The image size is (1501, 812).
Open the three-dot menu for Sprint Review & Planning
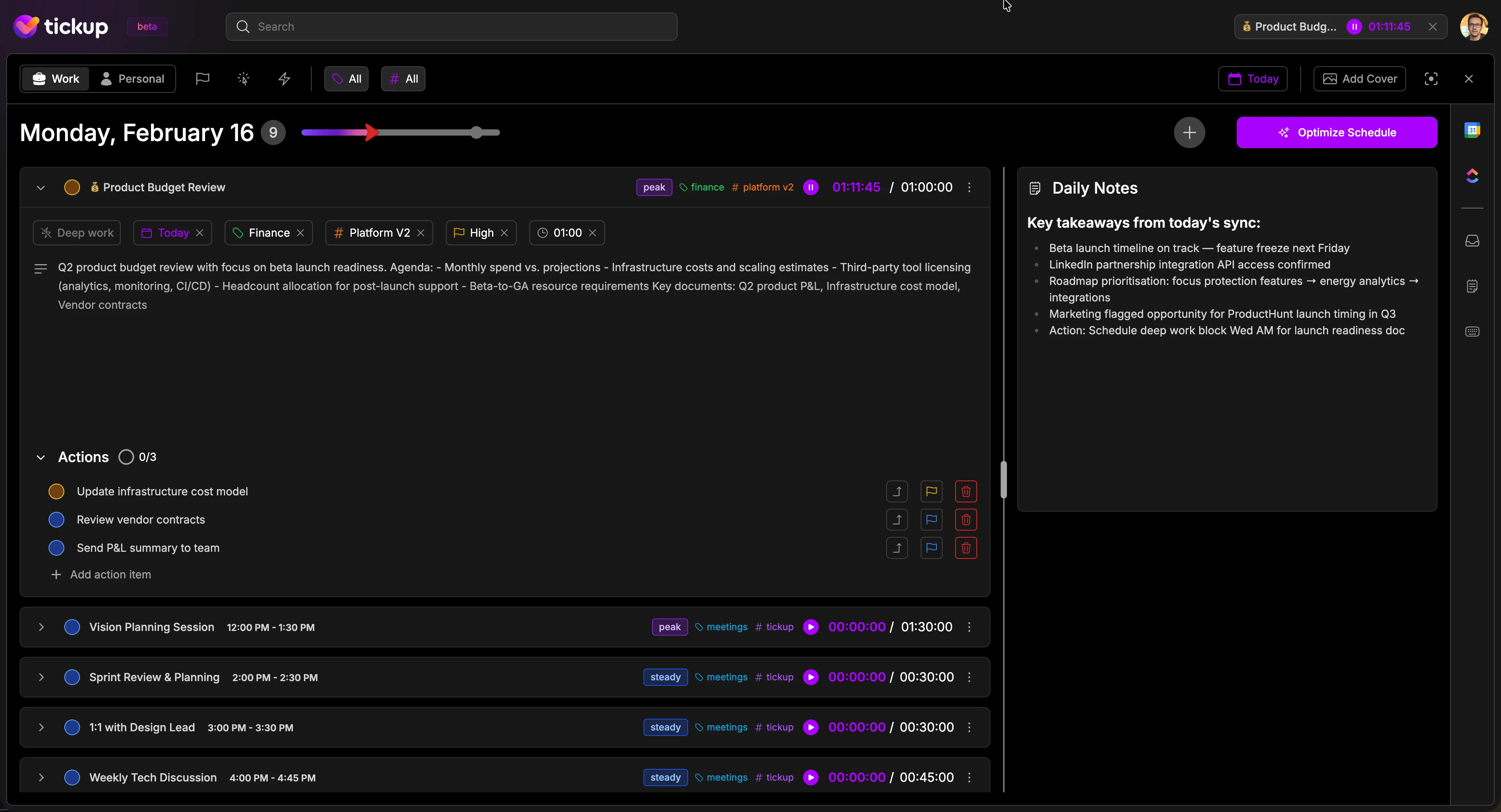coord(969,677)
